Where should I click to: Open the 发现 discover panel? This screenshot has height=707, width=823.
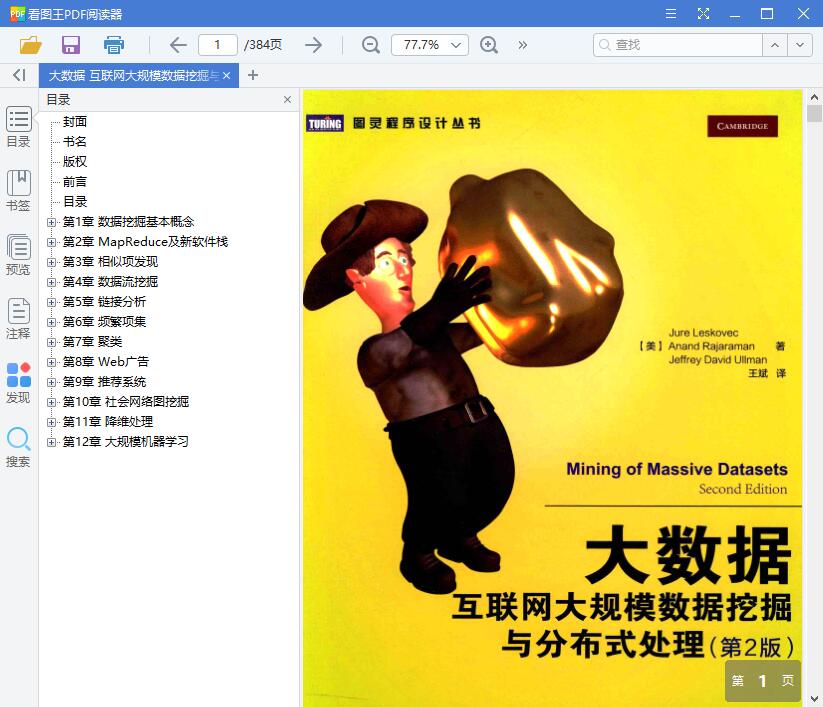coord(18,383)
